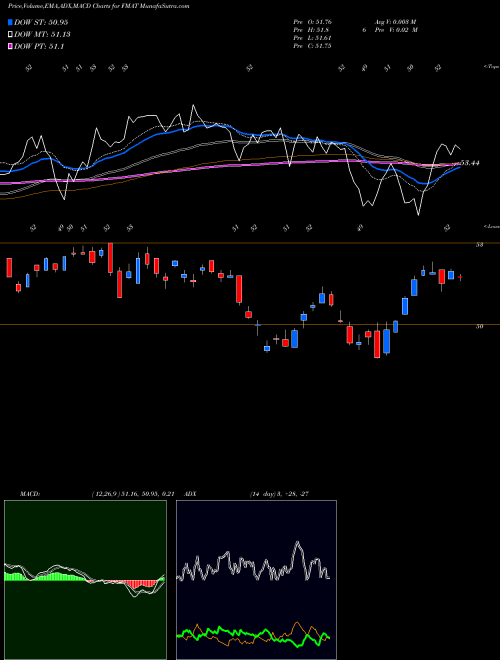Click the ADX panel heading
The image size is (500, 660).
click(191, 494)
